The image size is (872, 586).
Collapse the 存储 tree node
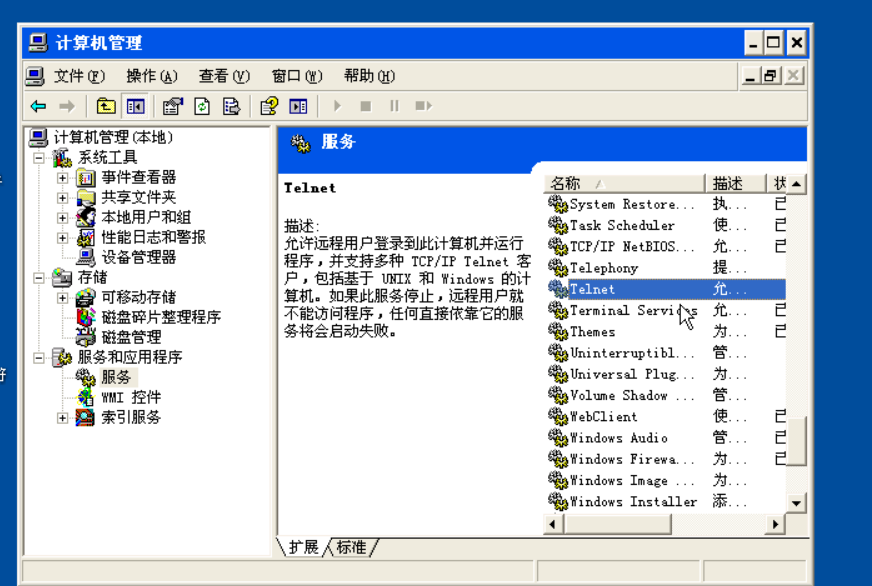38,277
